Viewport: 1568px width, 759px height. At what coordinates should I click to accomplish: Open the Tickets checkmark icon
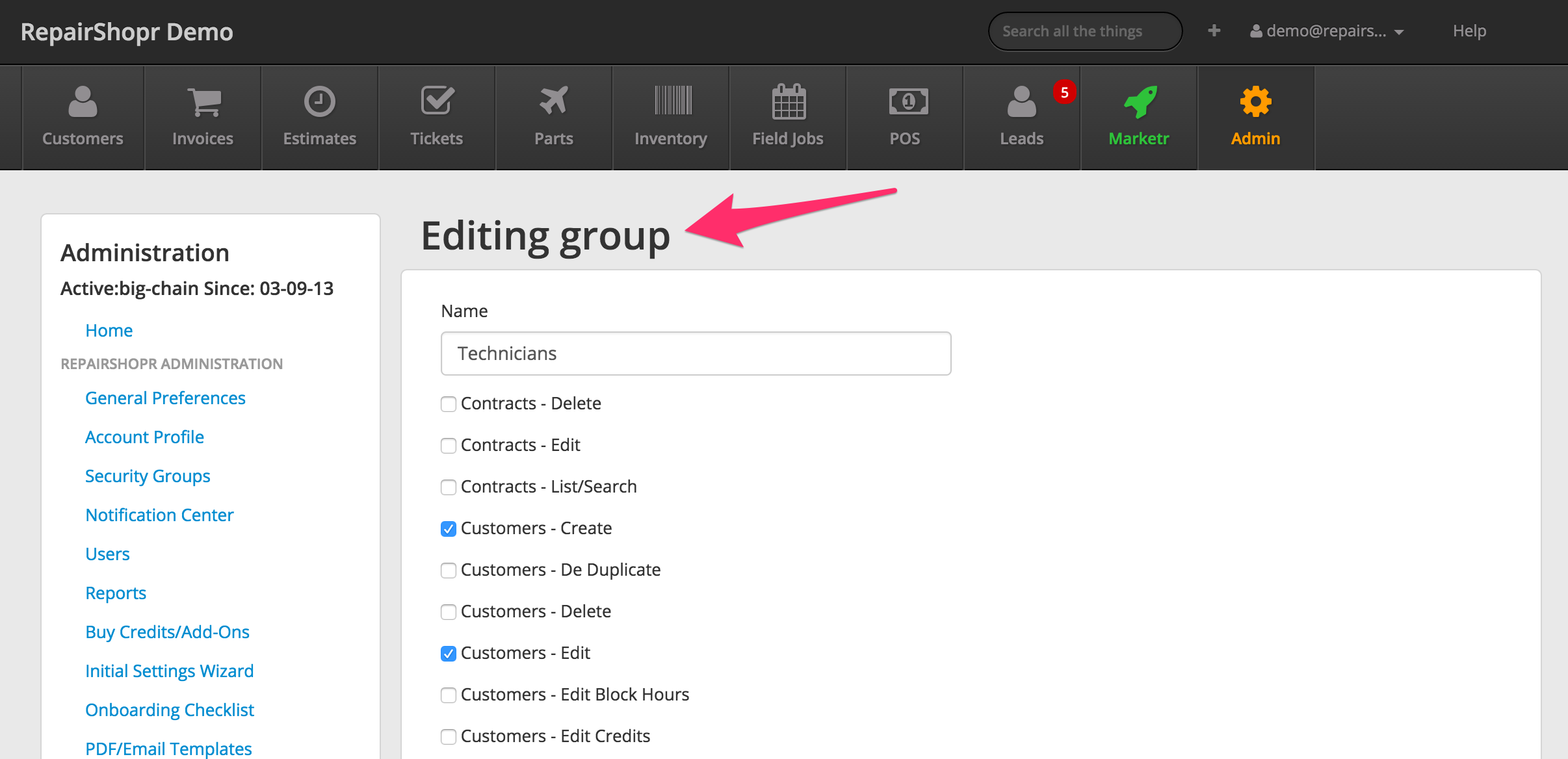point(438,101)
